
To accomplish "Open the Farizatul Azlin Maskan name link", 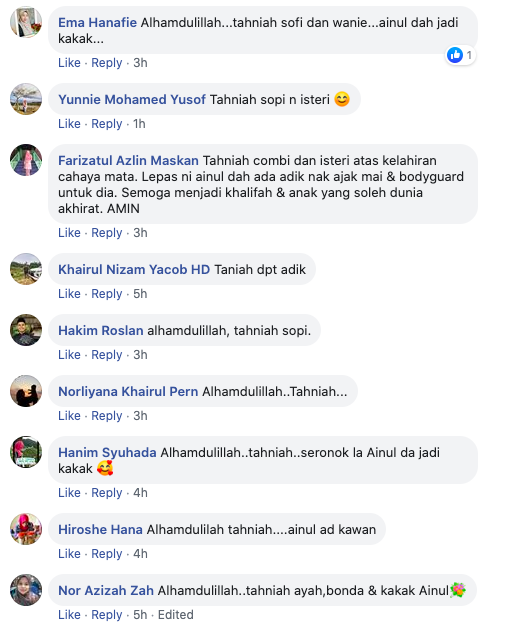I will tap(128, 160).
